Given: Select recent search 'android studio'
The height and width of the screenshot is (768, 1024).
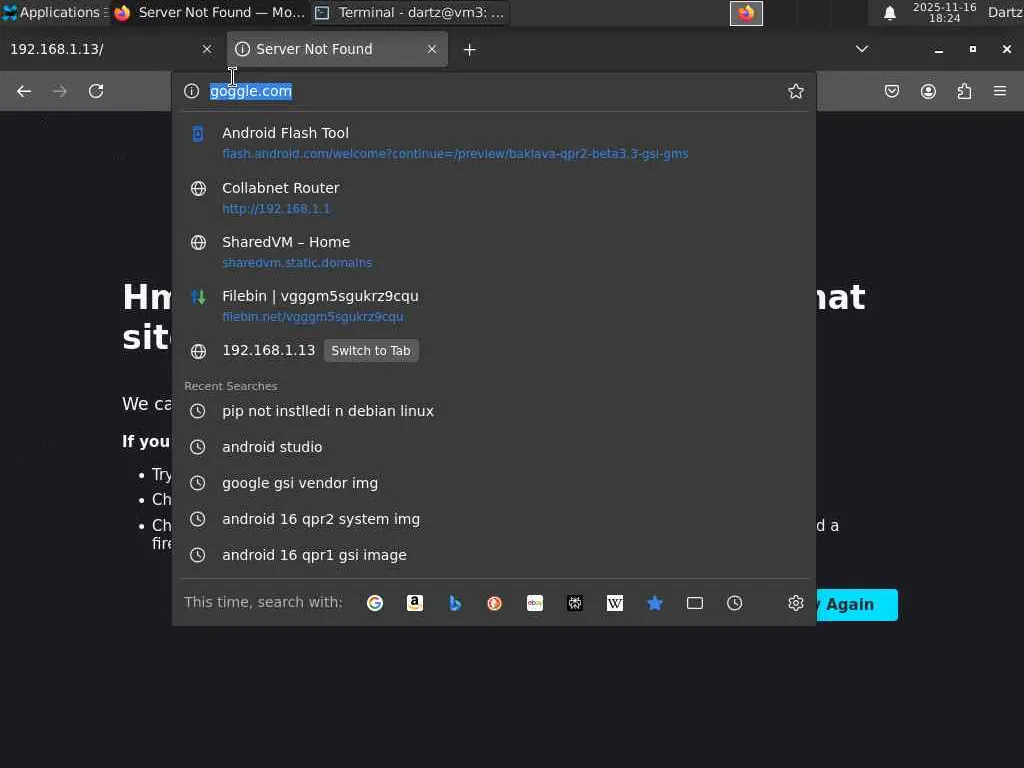Looking at the screenshot, I should pyautogui.click(x=494, y=447).
